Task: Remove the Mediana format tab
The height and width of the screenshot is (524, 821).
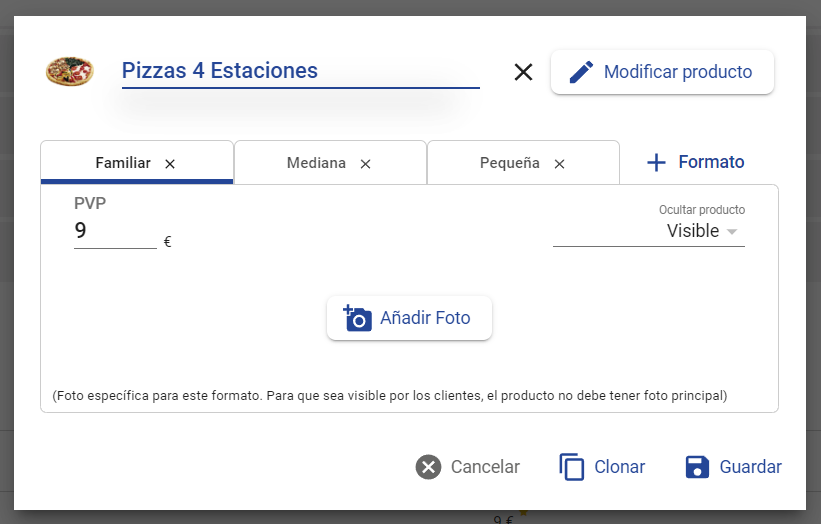Action: click(365, 164)
